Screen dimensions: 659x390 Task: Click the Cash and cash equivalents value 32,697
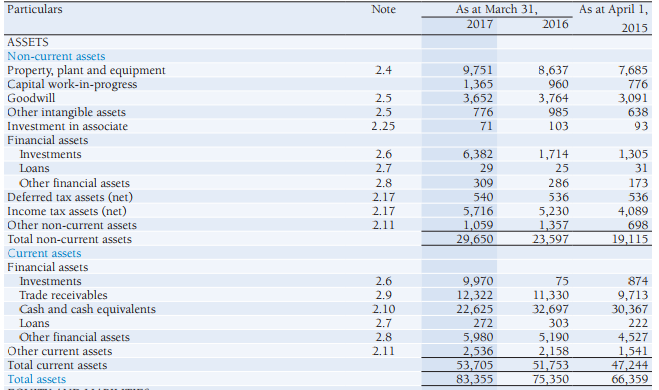pos(551,309)
